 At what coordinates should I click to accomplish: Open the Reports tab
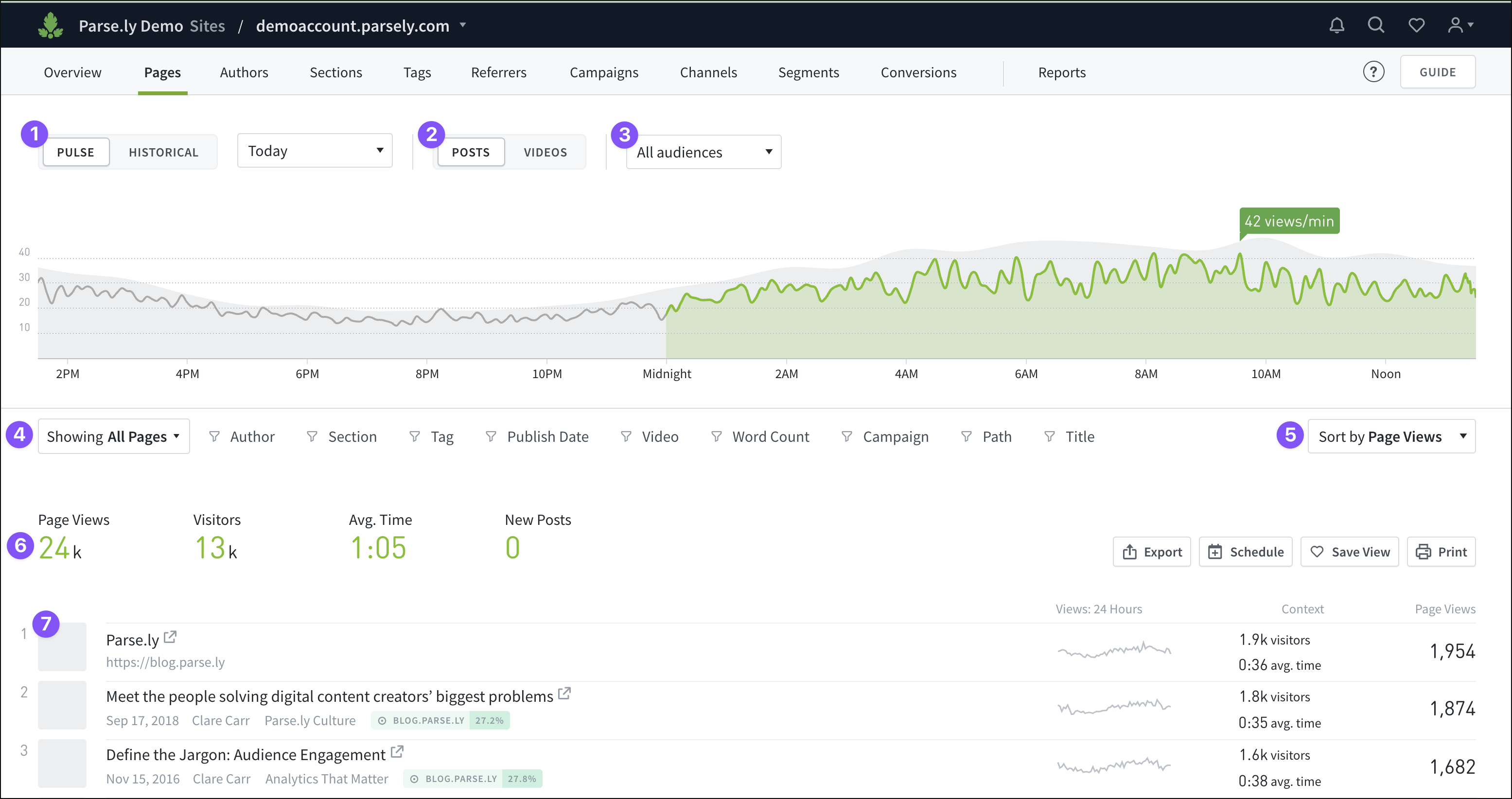tap(1062, 72)
